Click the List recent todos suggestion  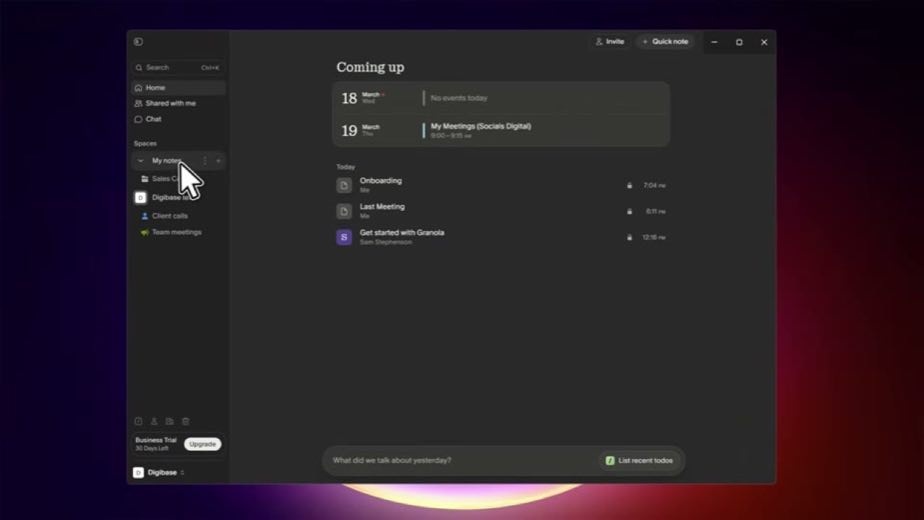(639, 460)
